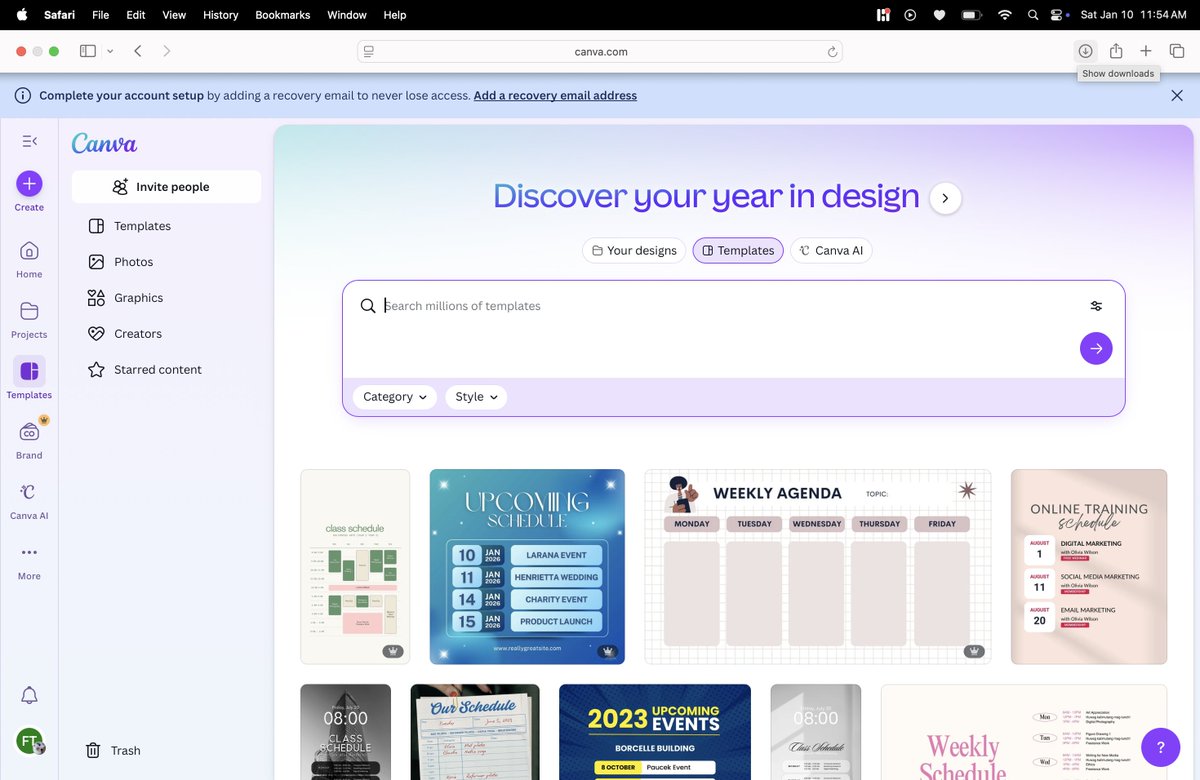This screenshot has height=780, width=1200.
Task: Submit search with purple arrow button
Action: click(x=1096, y=348)
